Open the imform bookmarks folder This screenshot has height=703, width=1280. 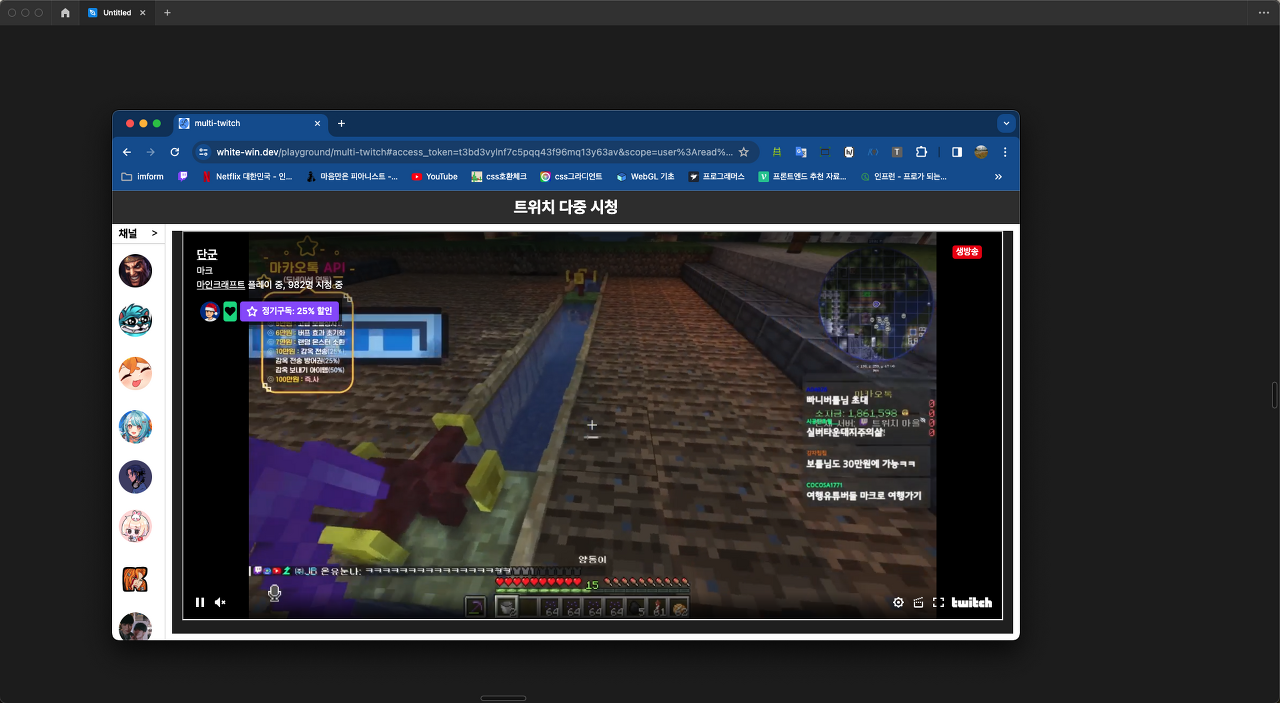(142, 176)
